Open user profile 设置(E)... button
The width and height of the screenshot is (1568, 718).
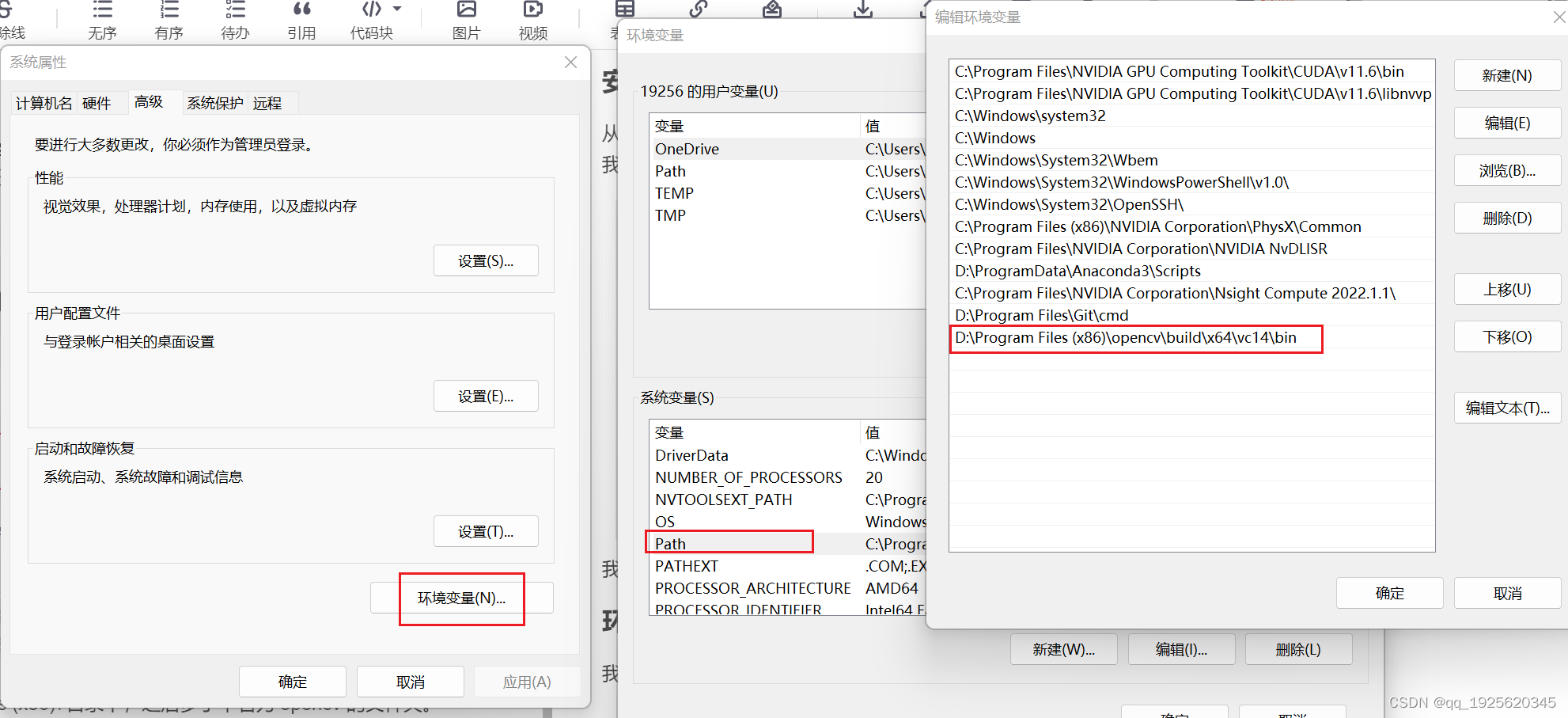(x=486, y=396)
